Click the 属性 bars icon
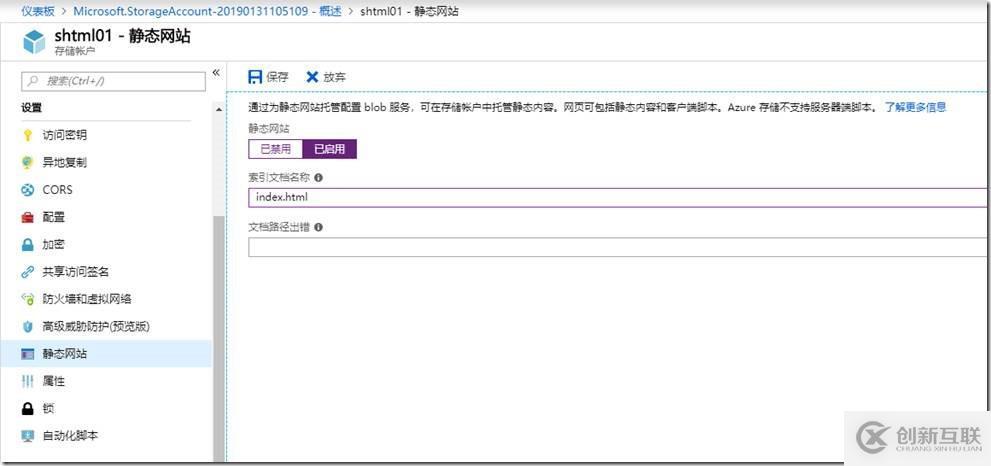Image resolution: width=991 pixels, height=466 pixels. point(27,381)
